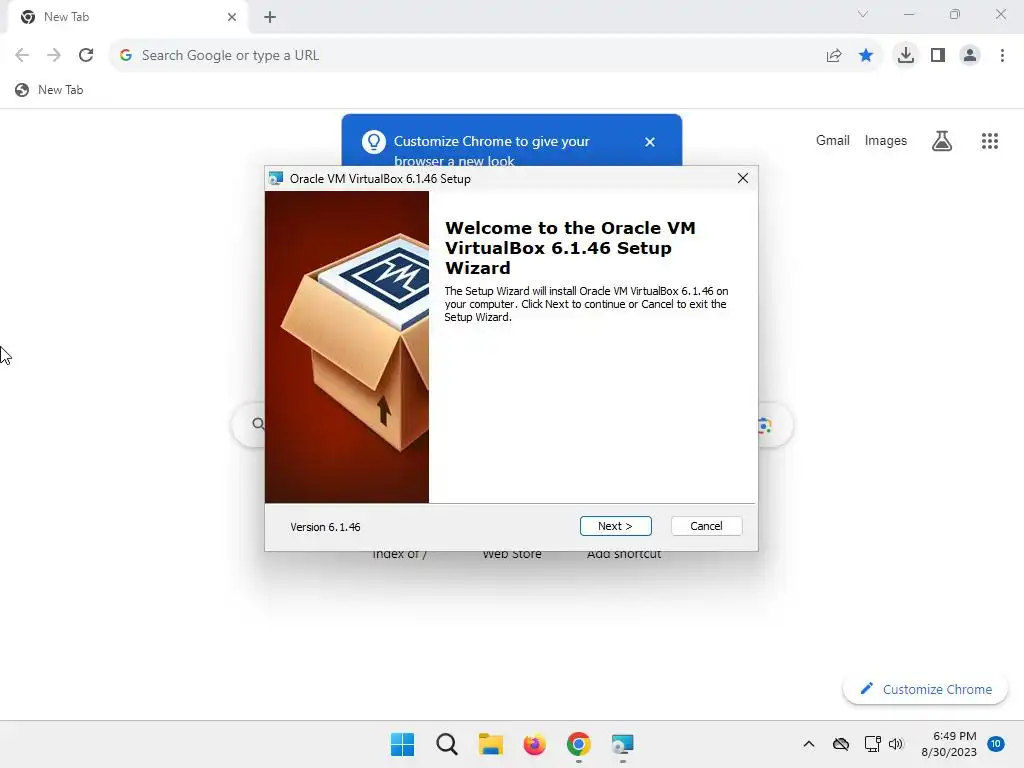Click the VirtualBox Setup title bar icon

coord(276,178)
